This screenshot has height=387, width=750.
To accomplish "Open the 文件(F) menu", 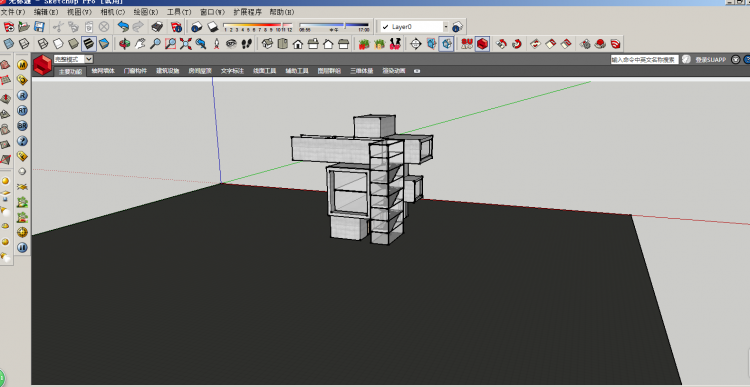I will 13,12.
